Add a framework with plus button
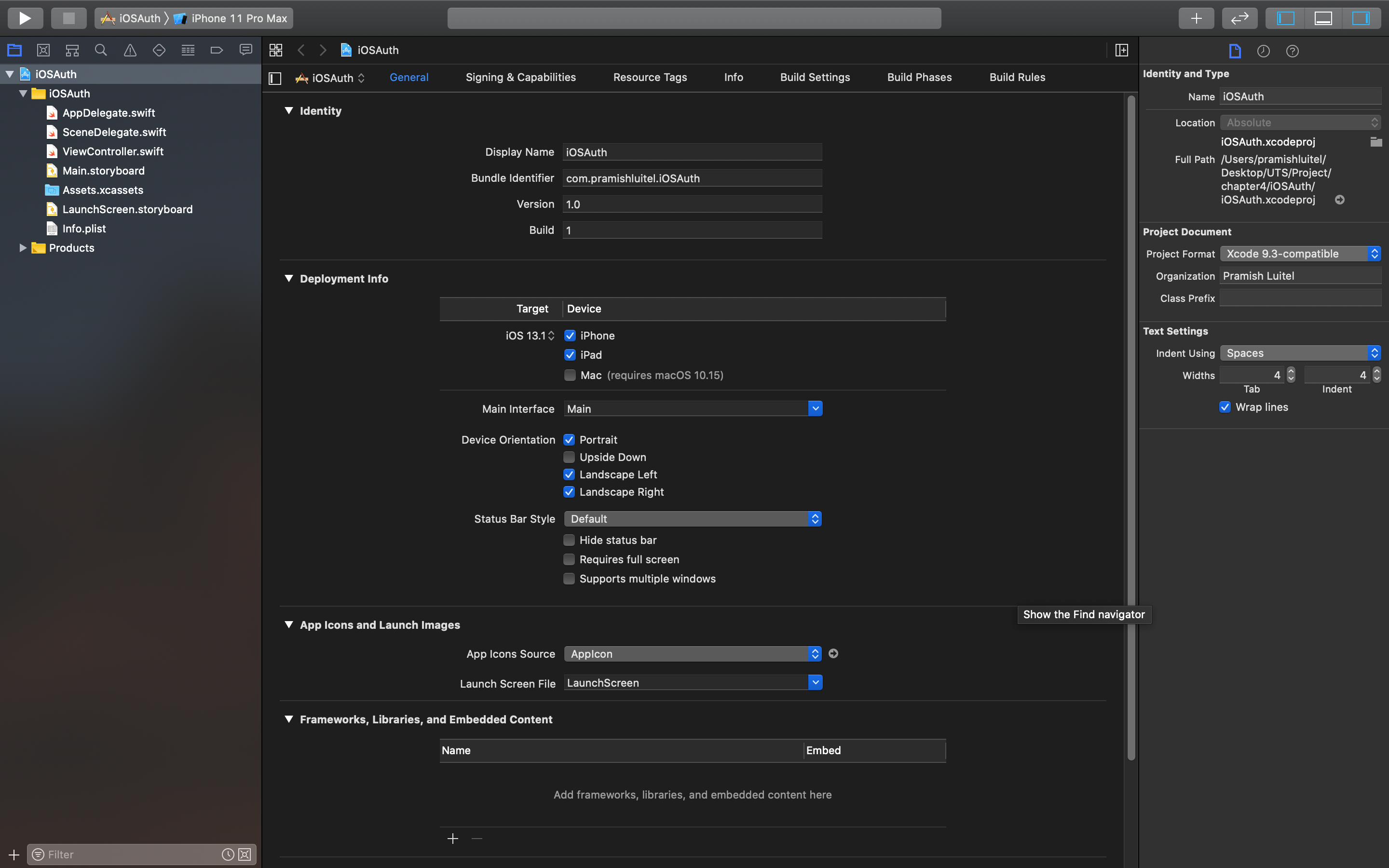Screen dimensions: 1389x868 coord(452,838)
